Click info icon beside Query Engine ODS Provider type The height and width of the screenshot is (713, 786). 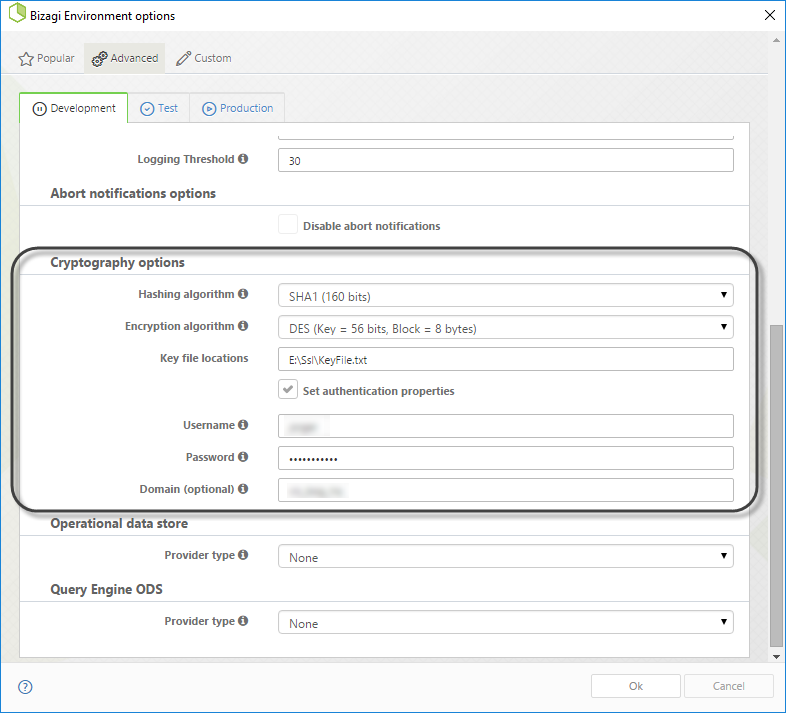coord(243,621)
